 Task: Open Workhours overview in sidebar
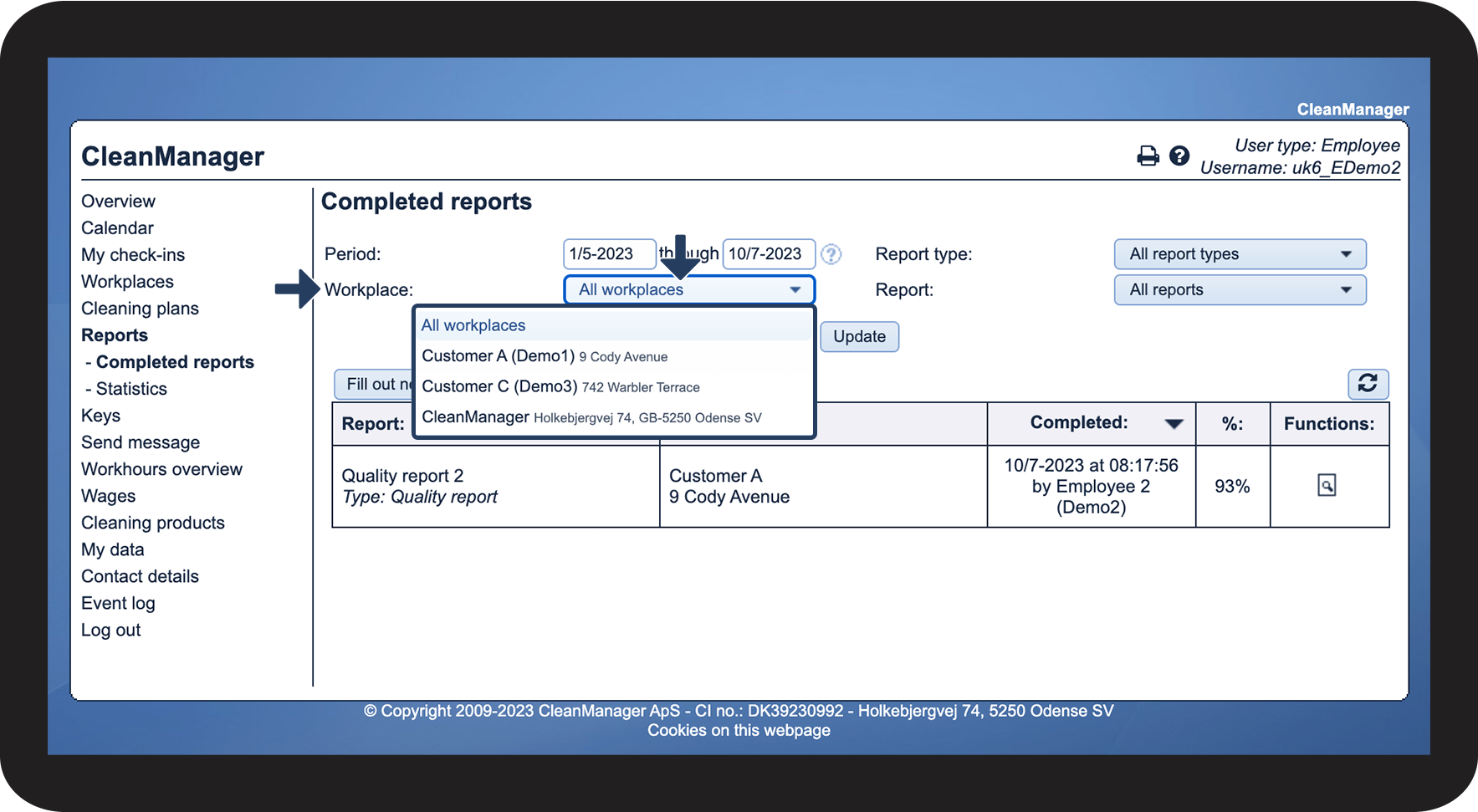coord(161,469)
